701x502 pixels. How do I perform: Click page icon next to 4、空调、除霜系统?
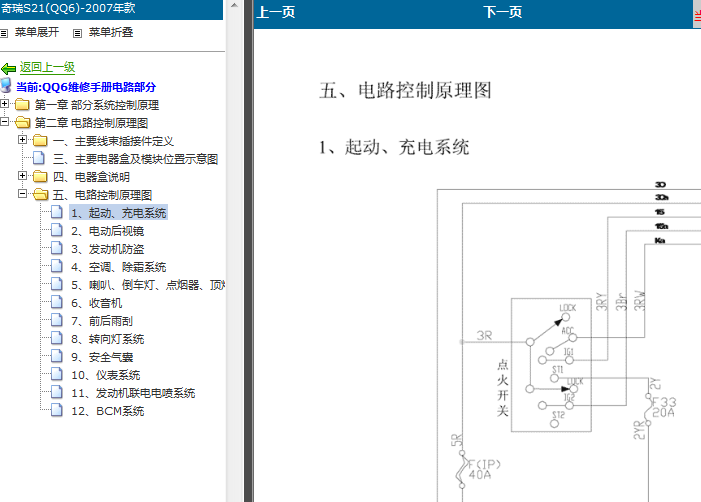pyautogui.click(x=57, y=266)
